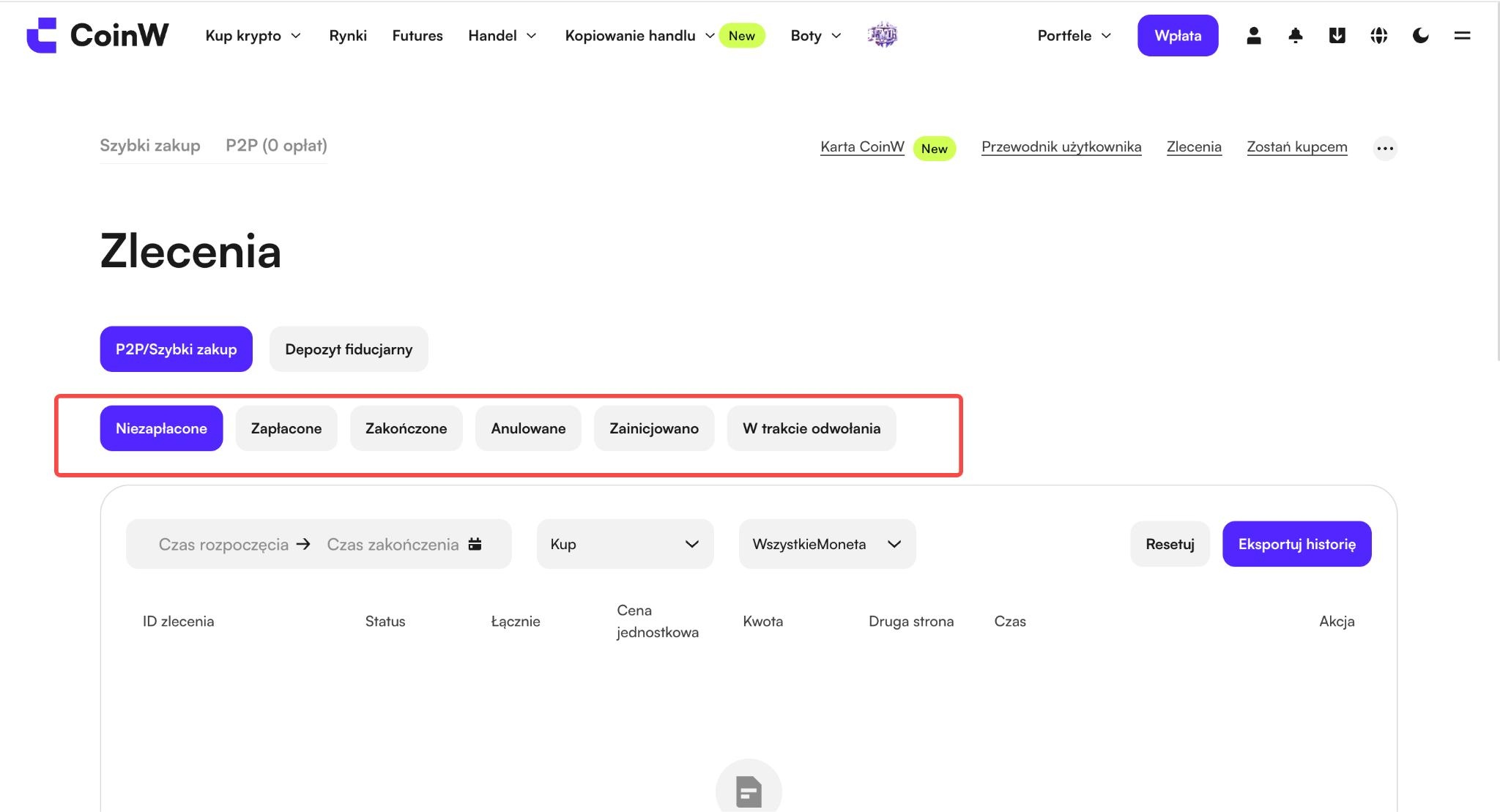Screen dimensions: 1500x812
Task: Open the Kup order type dropdown
Action: pos(625,544)
